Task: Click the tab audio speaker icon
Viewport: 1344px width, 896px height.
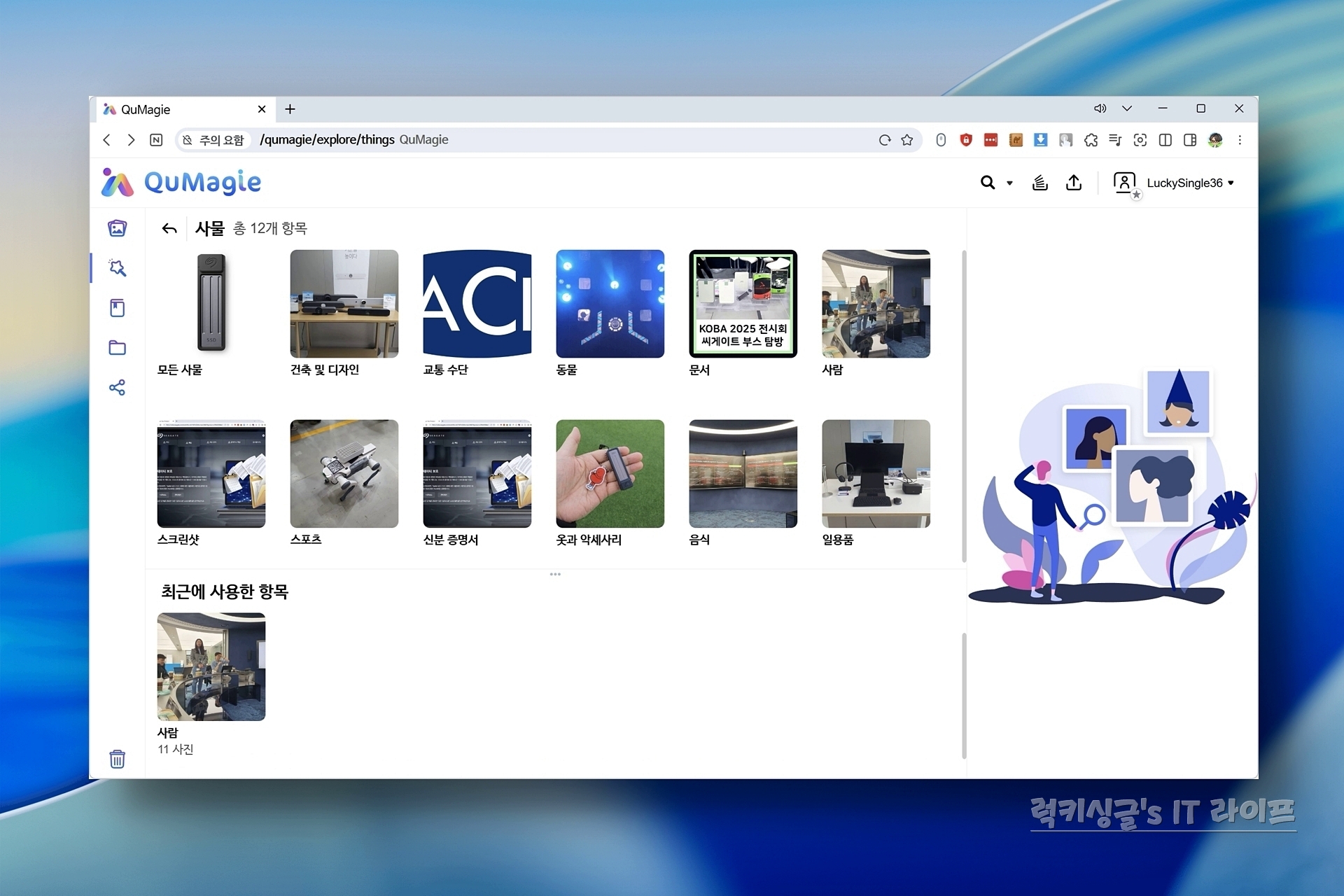Action: pyautogui.click(x=1100, y=108)
